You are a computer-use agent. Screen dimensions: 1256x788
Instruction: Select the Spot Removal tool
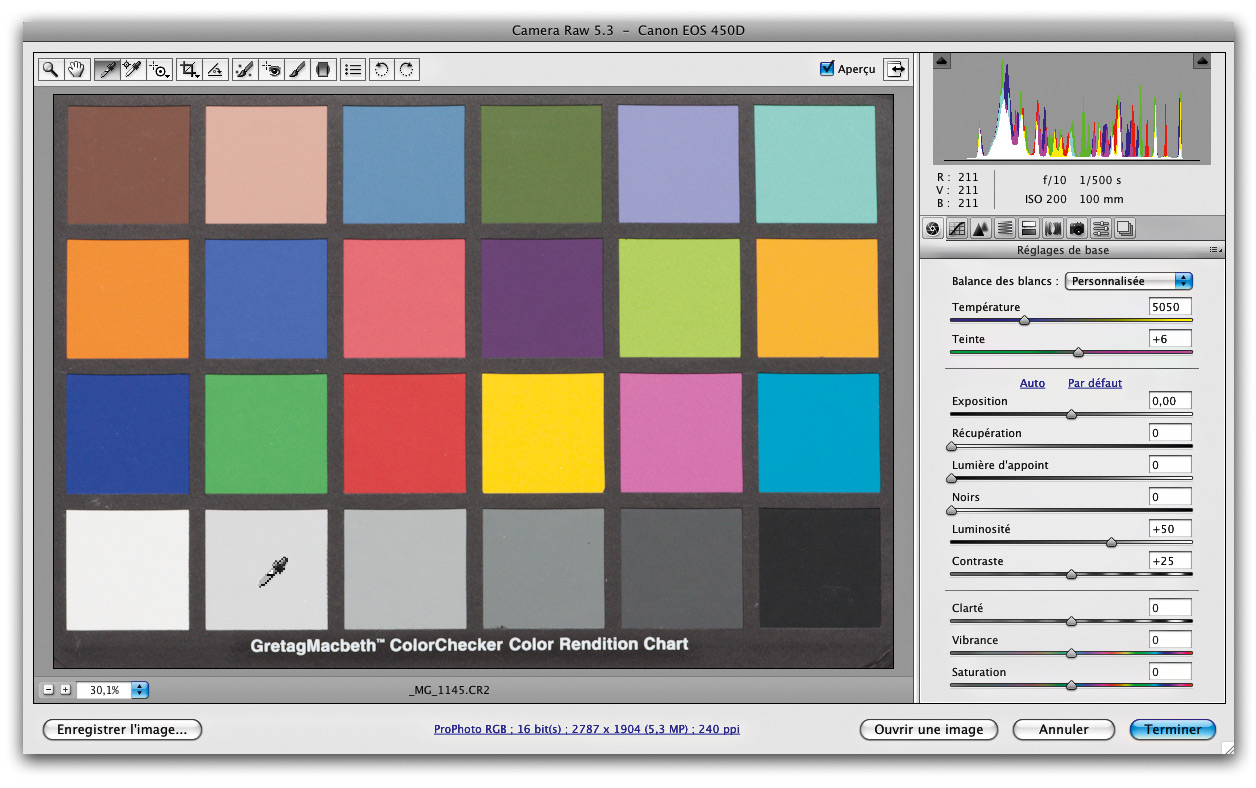[x=243, y=69]
